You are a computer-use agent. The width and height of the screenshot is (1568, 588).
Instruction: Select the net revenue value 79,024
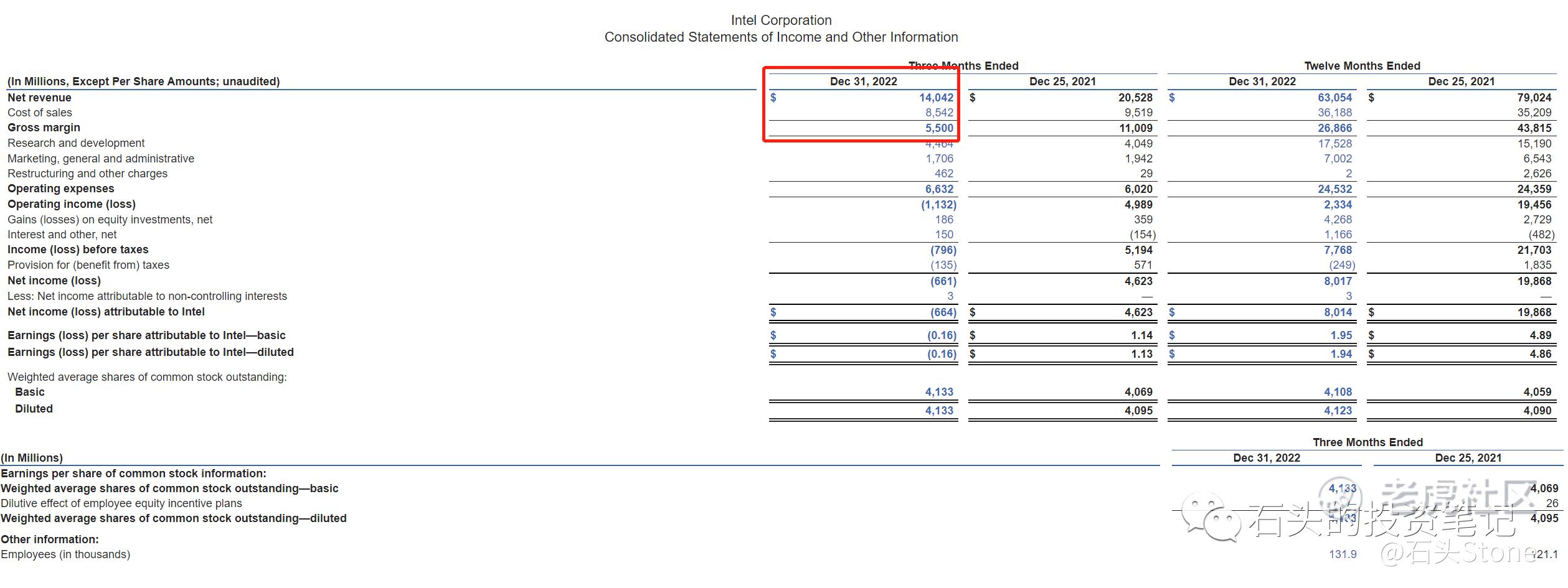[1534, 98]
